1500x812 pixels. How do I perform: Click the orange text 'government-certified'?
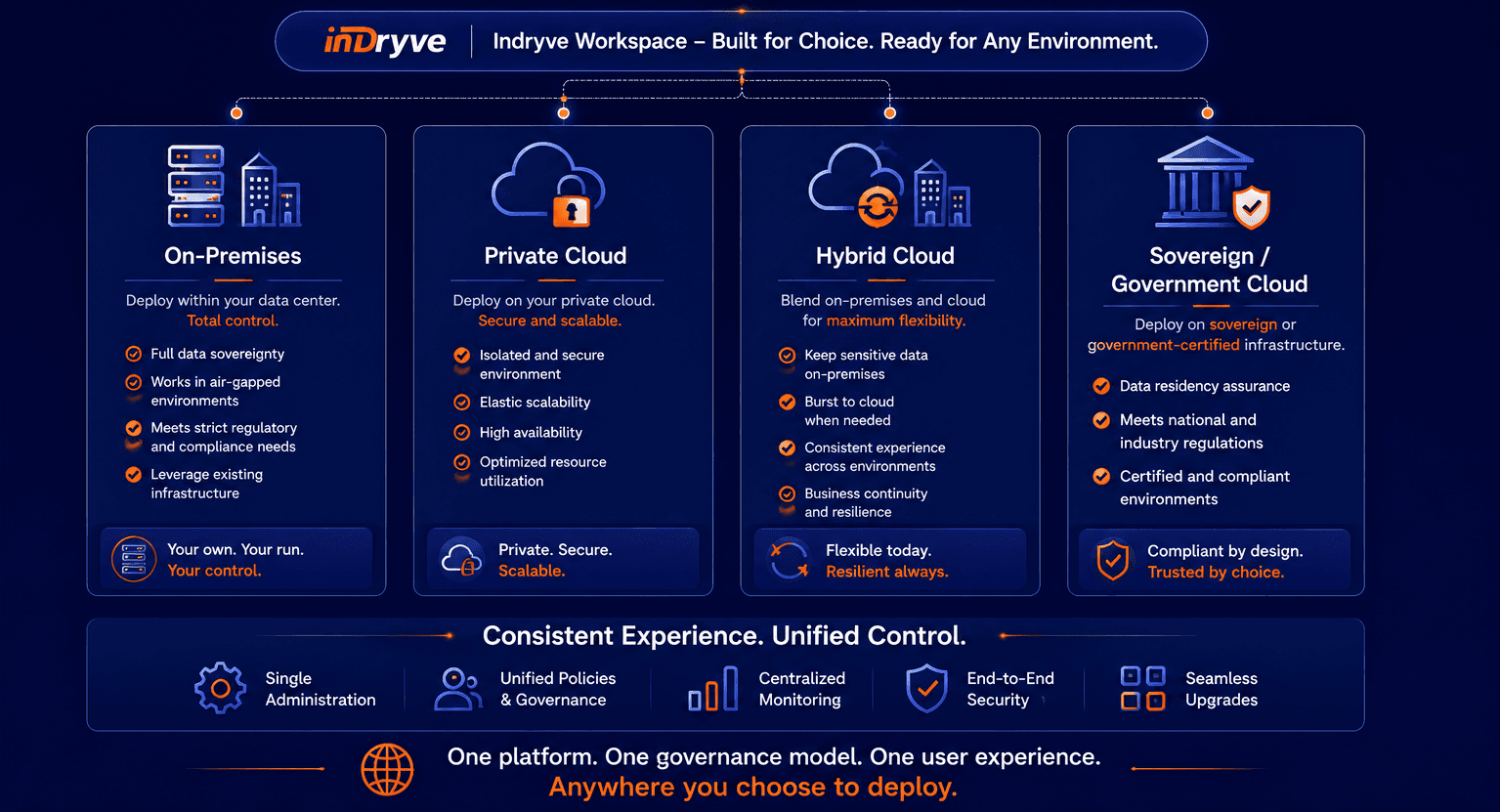(x=1164, y=345)
